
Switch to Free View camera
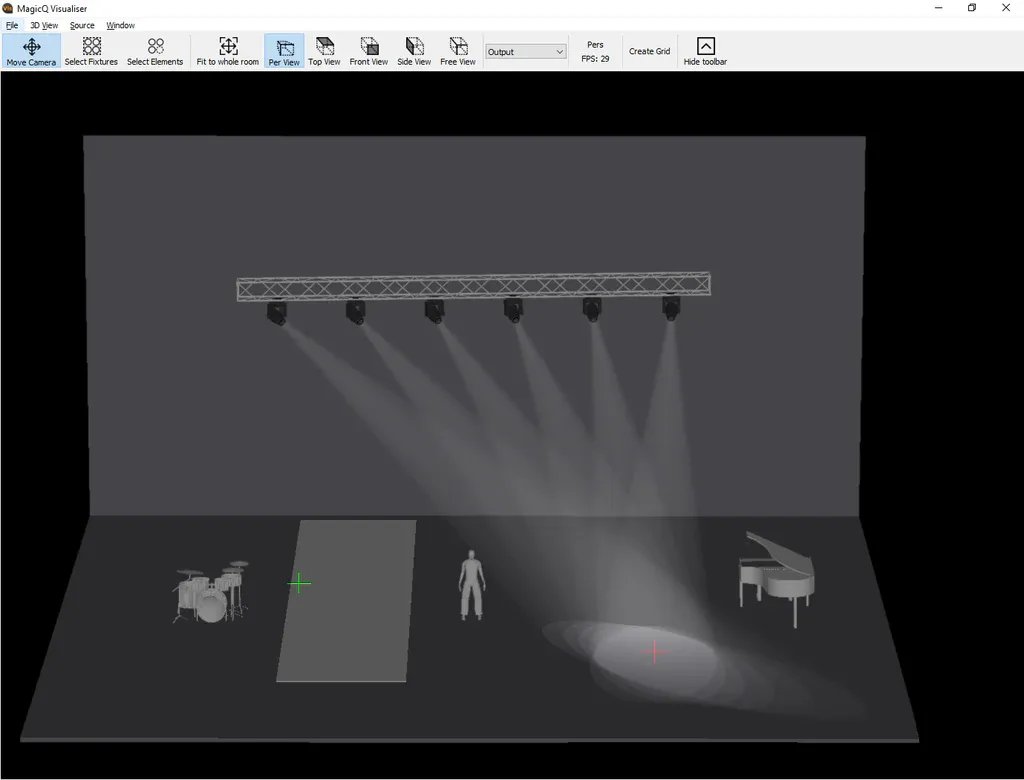coord(458,51)
